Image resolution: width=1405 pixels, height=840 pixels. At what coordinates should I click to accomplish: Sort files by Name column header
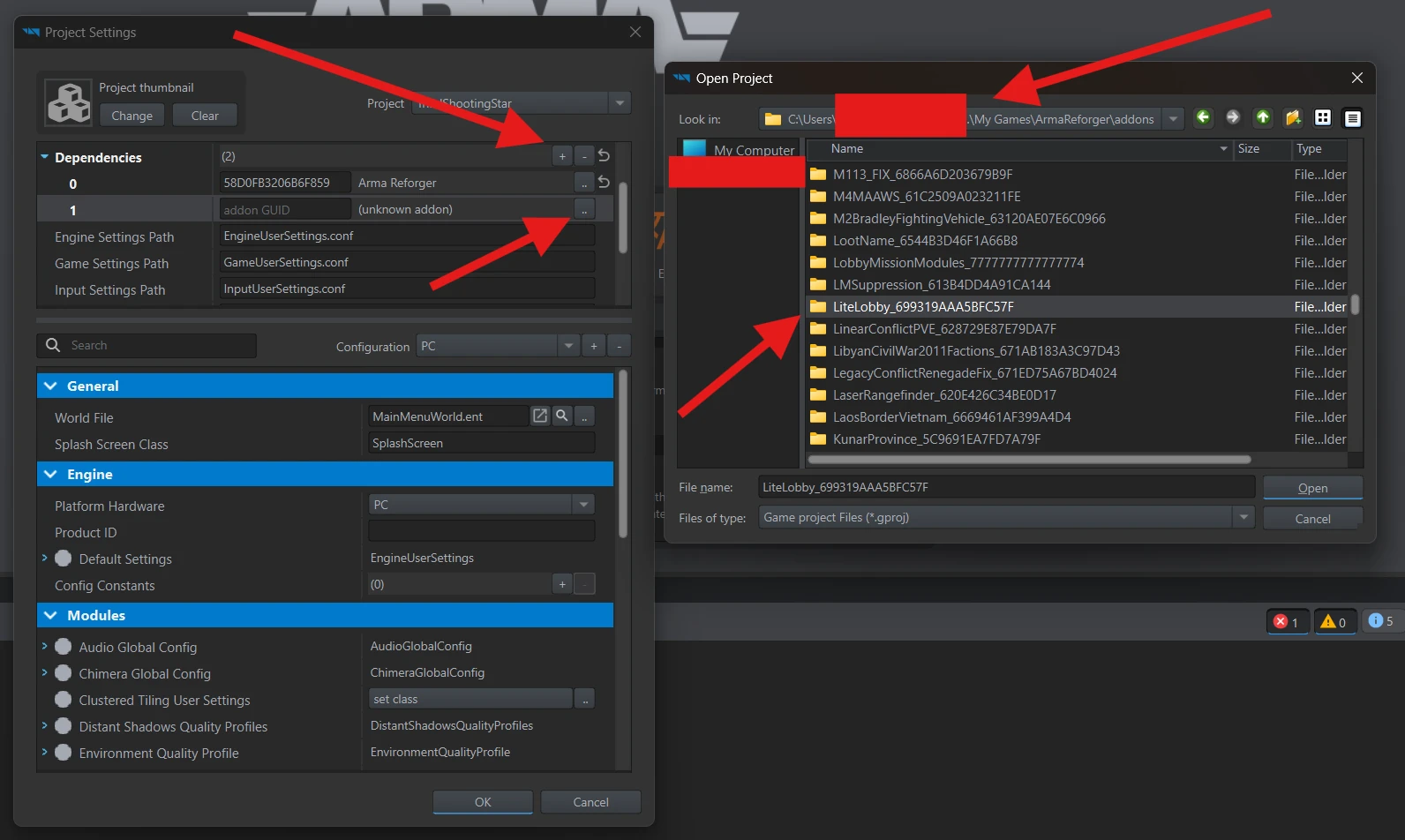pyautogui.click(x=1018, y=149)
